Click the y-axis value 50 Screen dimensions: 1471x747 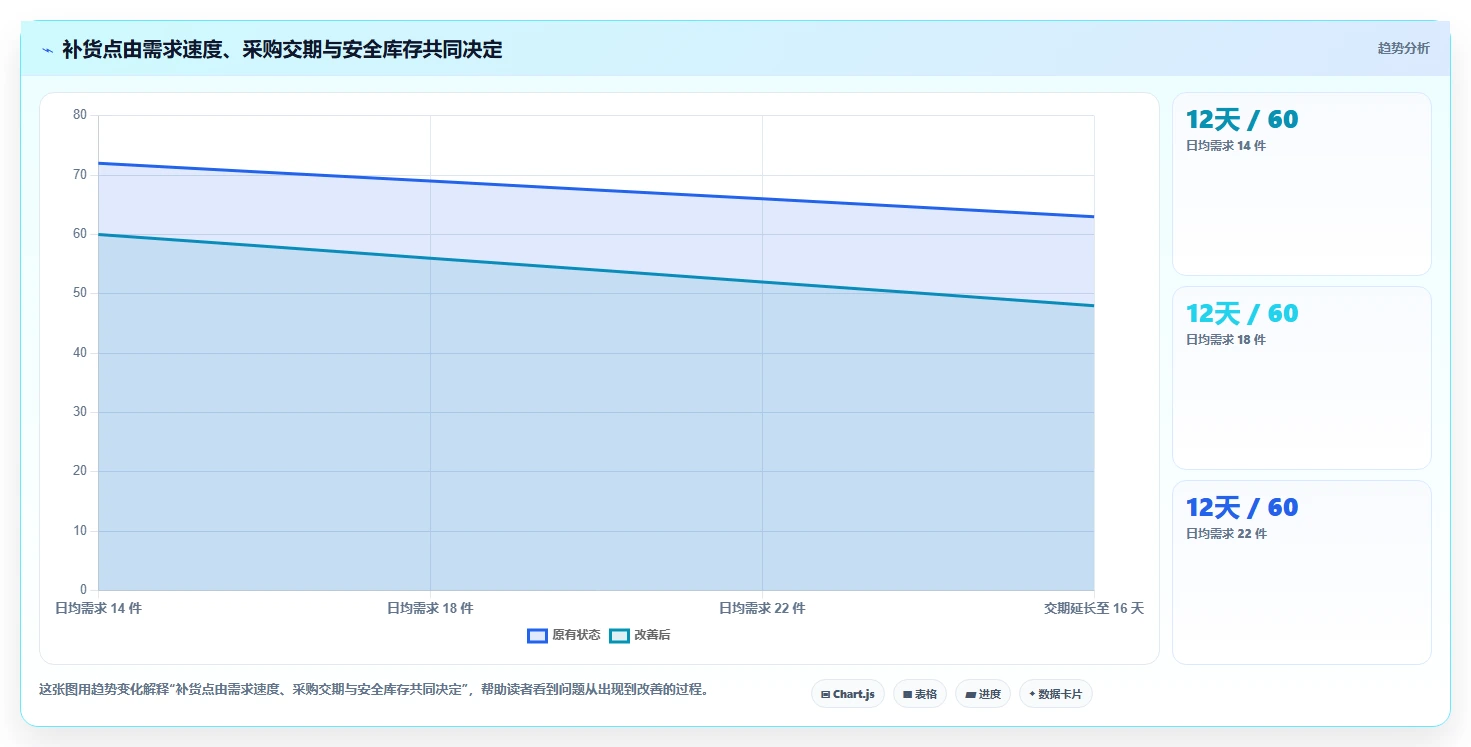pos(80,293)
